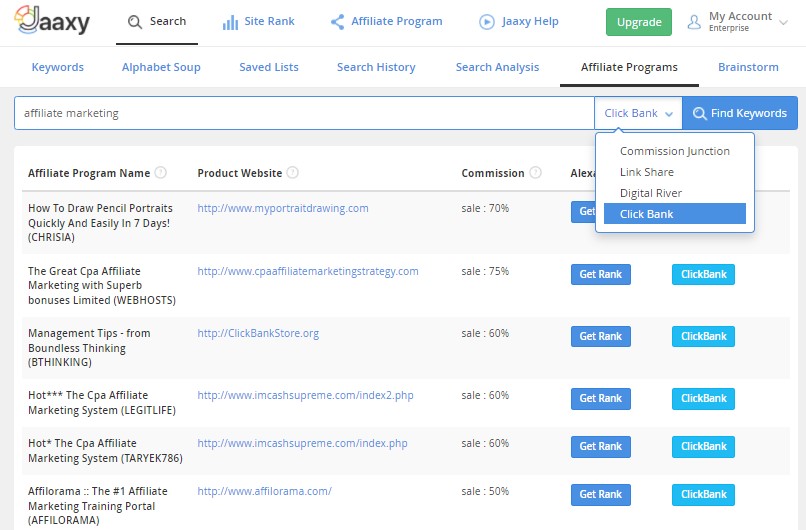The height and width of the screenshot is (530, 806).
Task: Click ClickBank button for BTHINKING program
Action: pos(703,337)
